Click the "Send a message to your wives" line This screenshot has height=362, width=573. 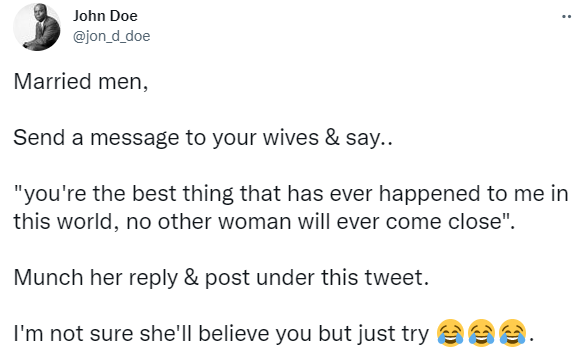203,138
